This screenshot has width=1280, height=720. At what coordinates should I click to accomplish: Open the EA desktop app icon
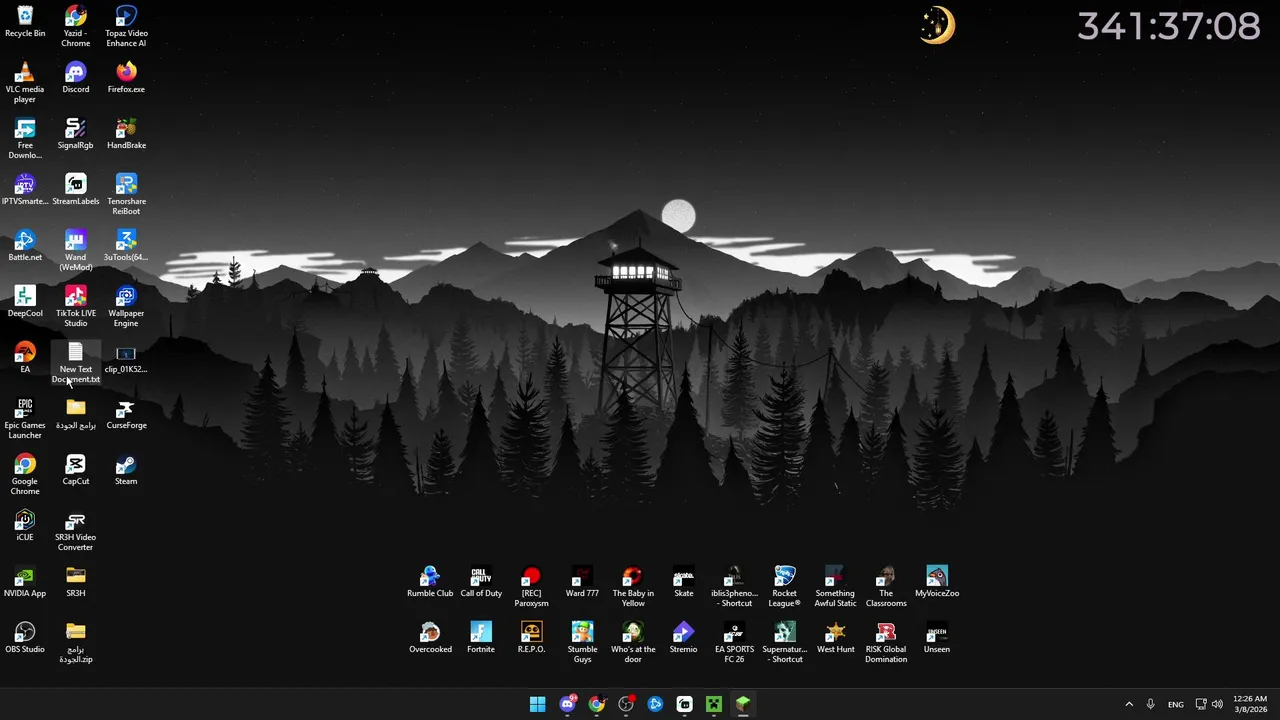[25, 358]
